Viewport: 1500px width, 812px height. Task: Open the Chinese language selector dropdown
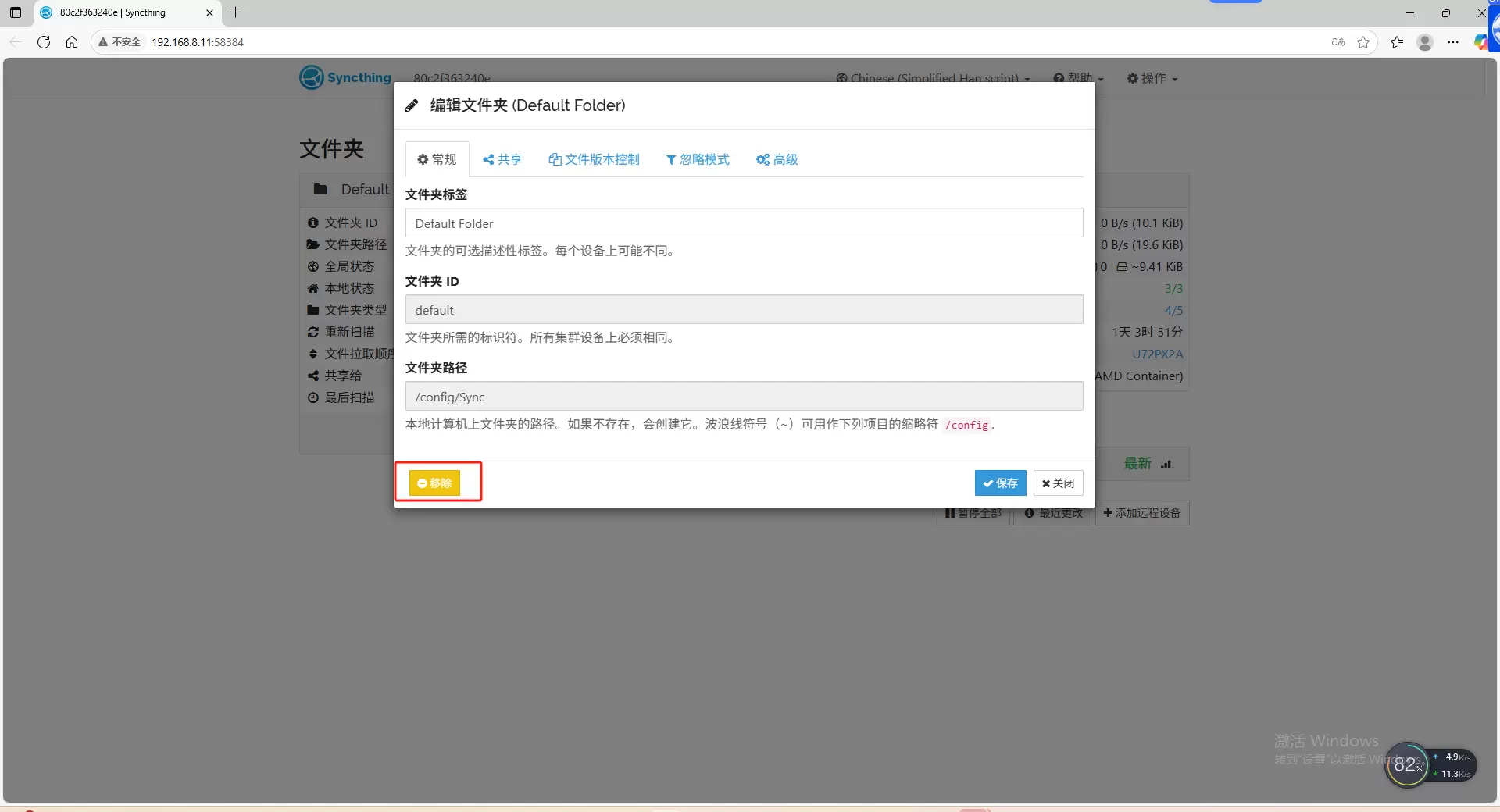[933, 78]
